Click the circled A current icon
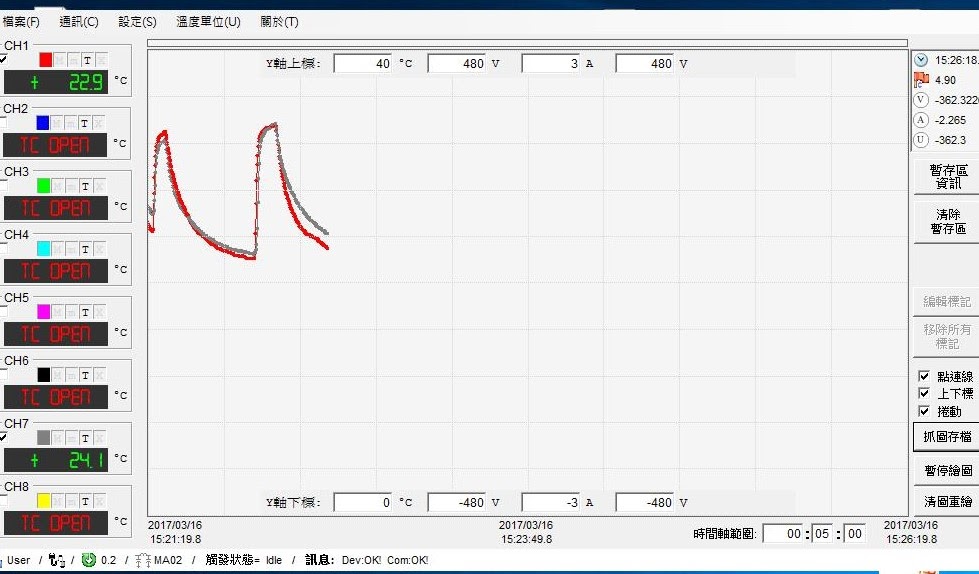979x574 pixels. click(921, 119)
